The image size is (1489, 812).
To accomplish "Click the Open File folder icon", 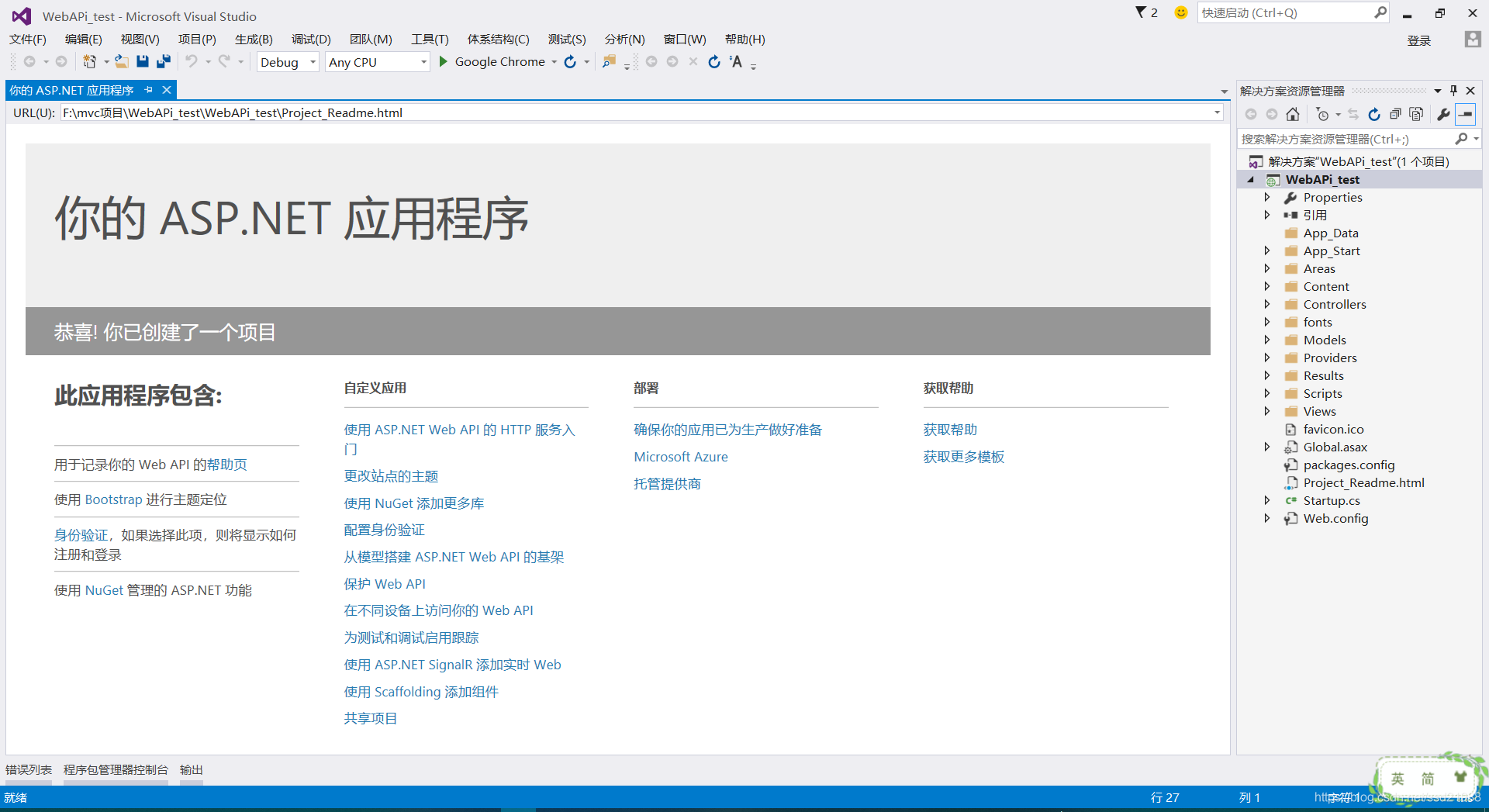I will coord(122,61).
